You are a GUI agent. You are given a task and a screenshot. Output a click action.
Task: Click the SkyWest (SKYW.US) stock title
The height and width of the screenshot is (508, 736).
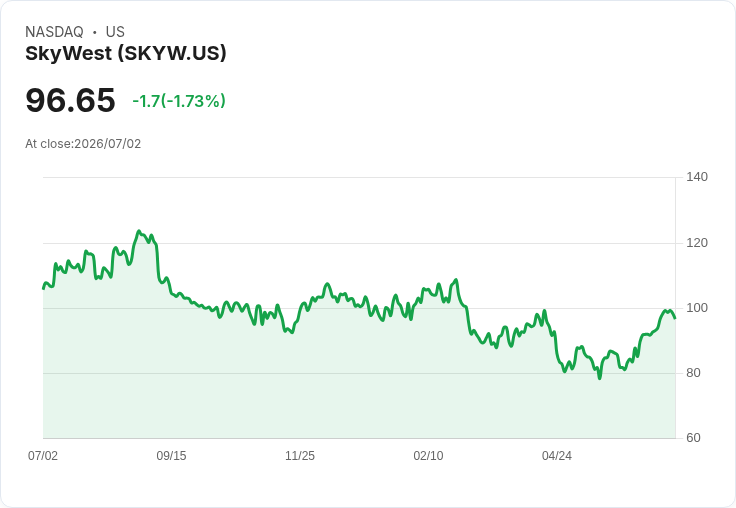[x=126, y=54]
